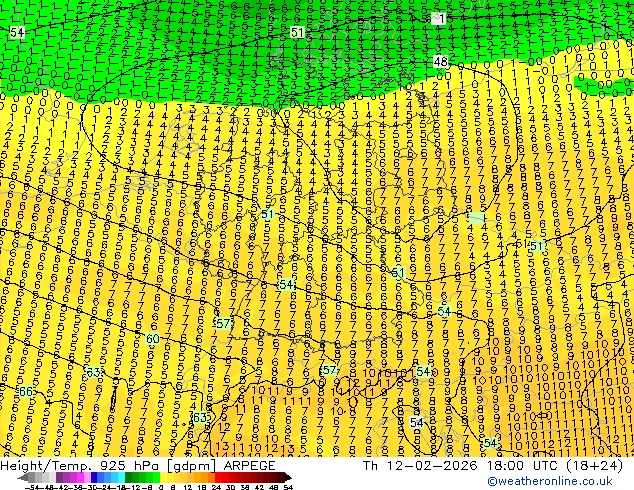Click the valid time '18:00 UTC (18+24)'
Image resolution: width=634 pixels, height=490 pixels.
coord(555,466)
